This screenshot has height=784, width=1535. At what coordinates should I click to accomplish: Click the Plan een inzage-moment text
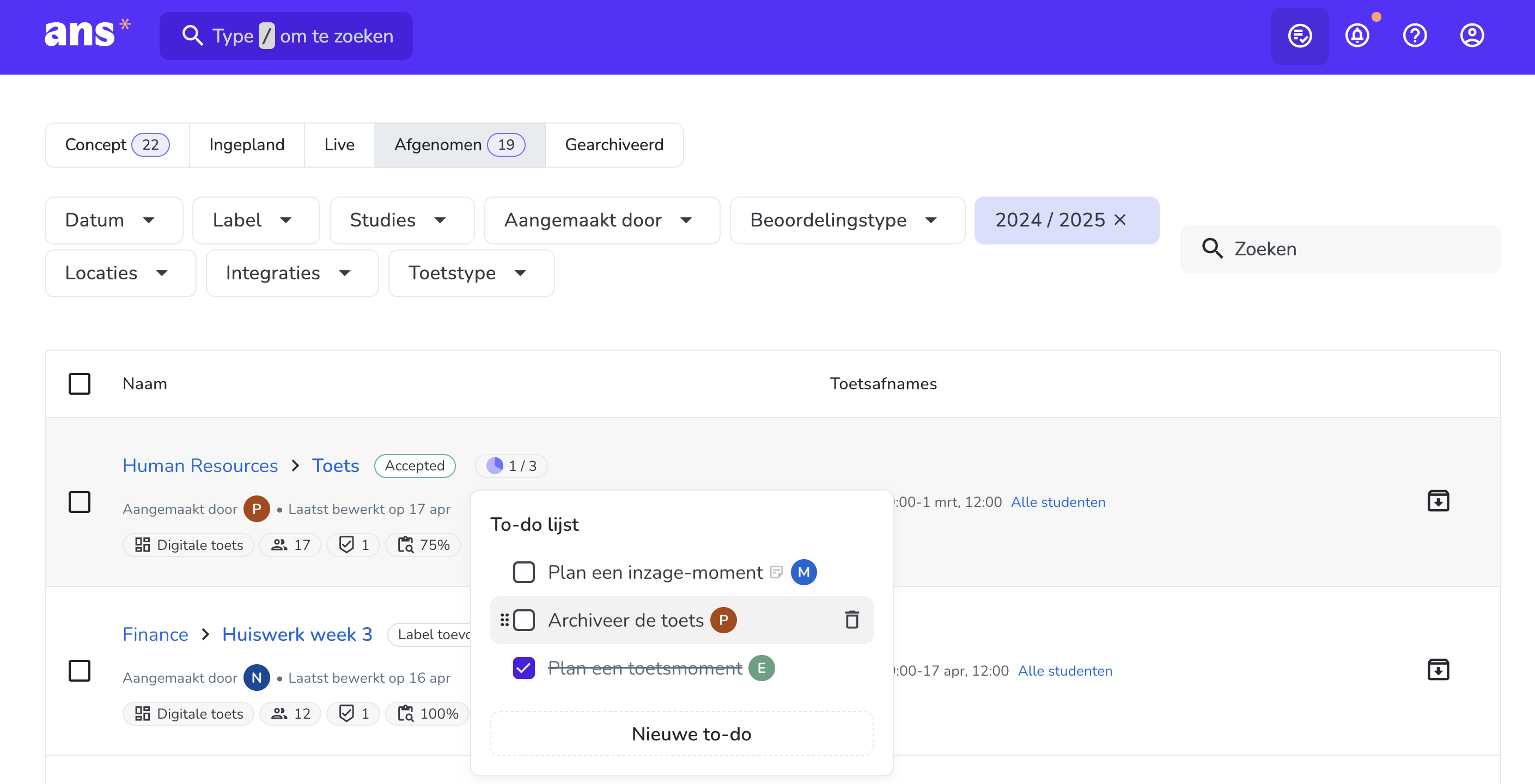(x=655, y=572)
